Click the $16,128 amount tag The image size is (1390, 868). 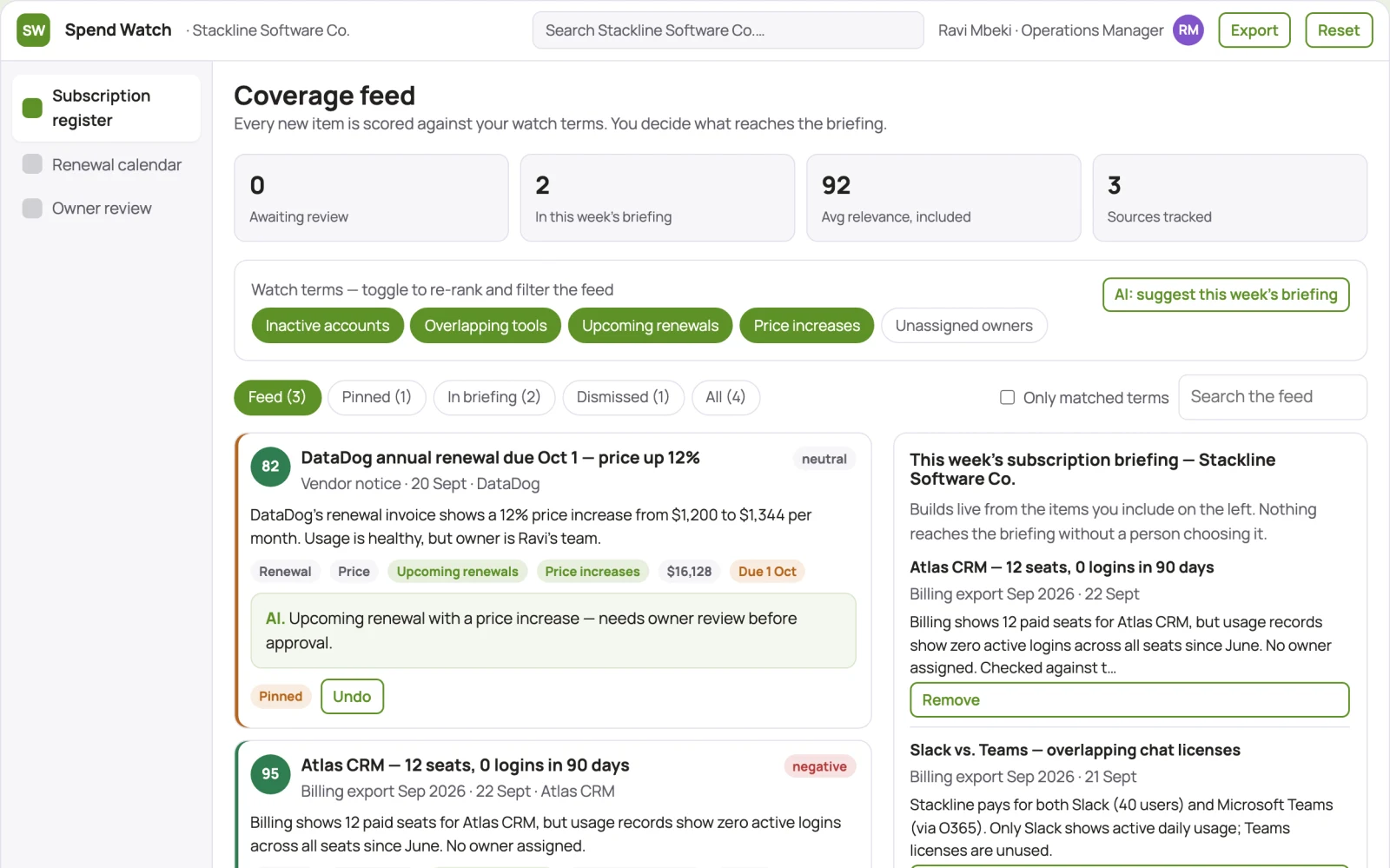click(689, 572)
